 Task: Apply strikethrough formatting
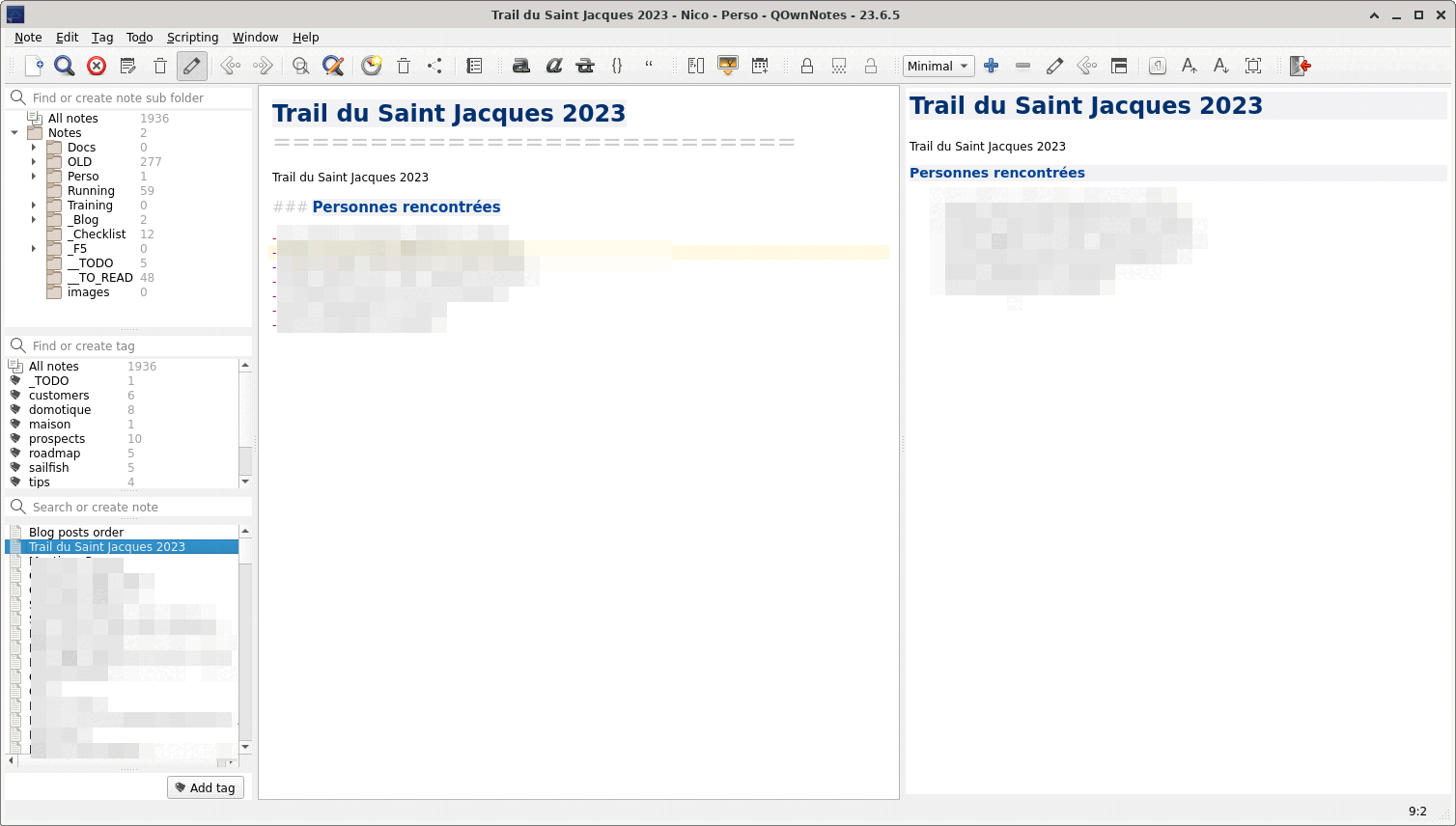point(585,66)
